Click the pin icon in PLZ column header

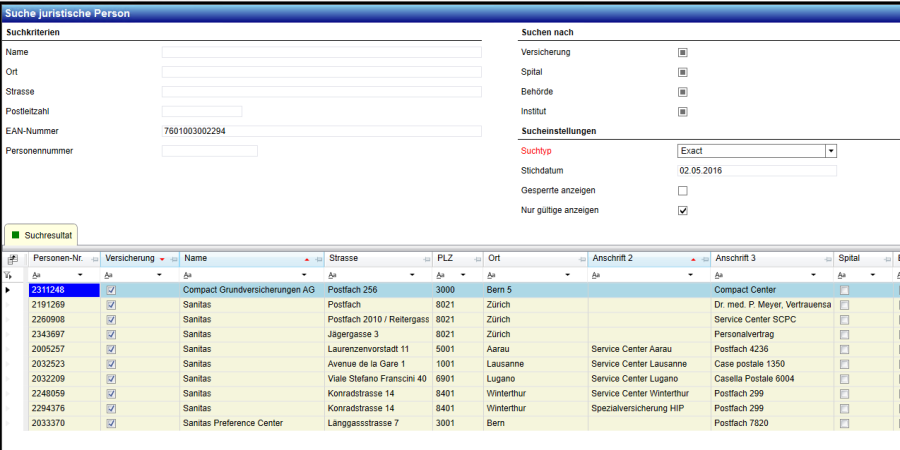tap(477, 258)
